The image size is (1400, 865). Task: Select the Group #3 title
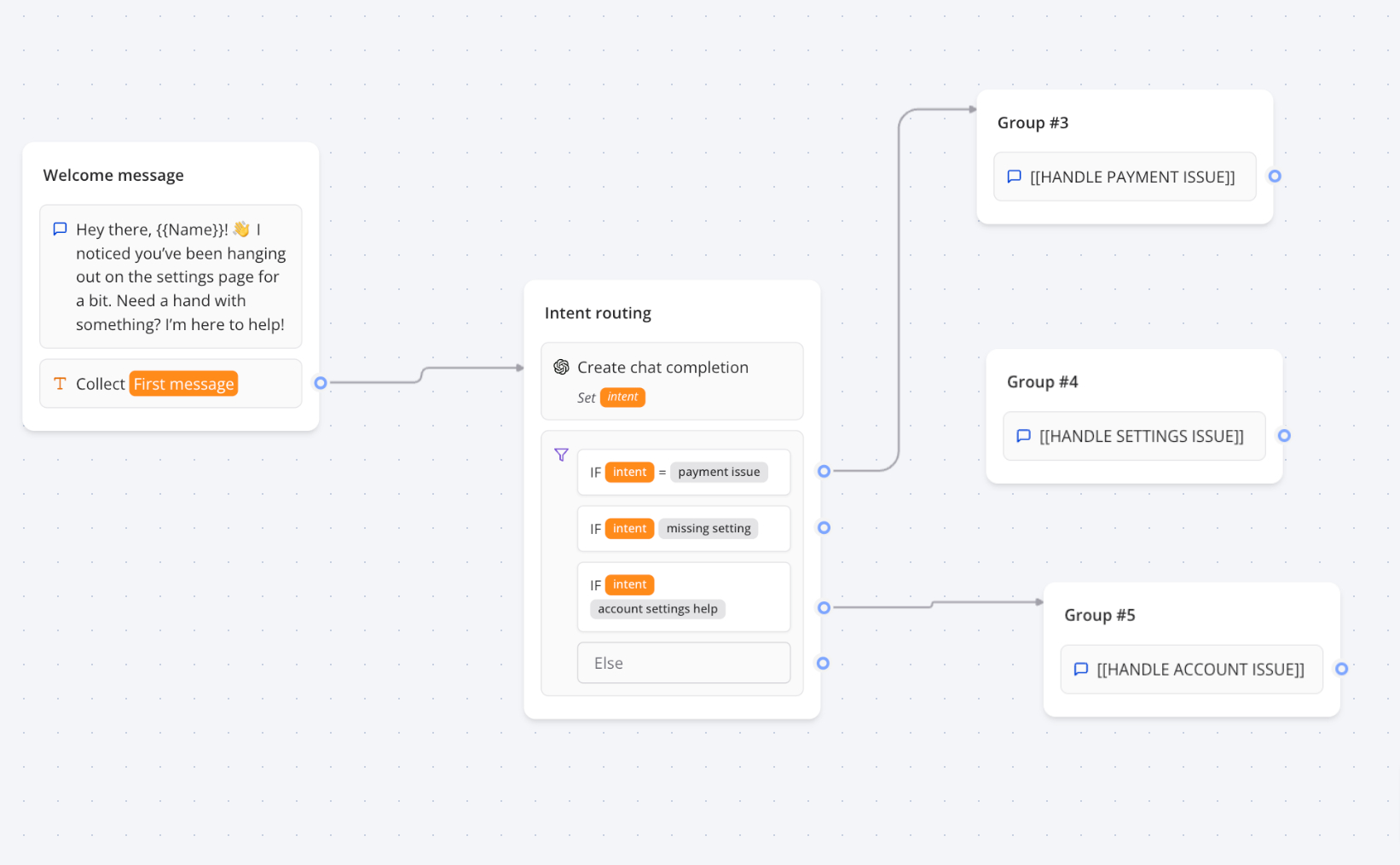pos(1033,123)
